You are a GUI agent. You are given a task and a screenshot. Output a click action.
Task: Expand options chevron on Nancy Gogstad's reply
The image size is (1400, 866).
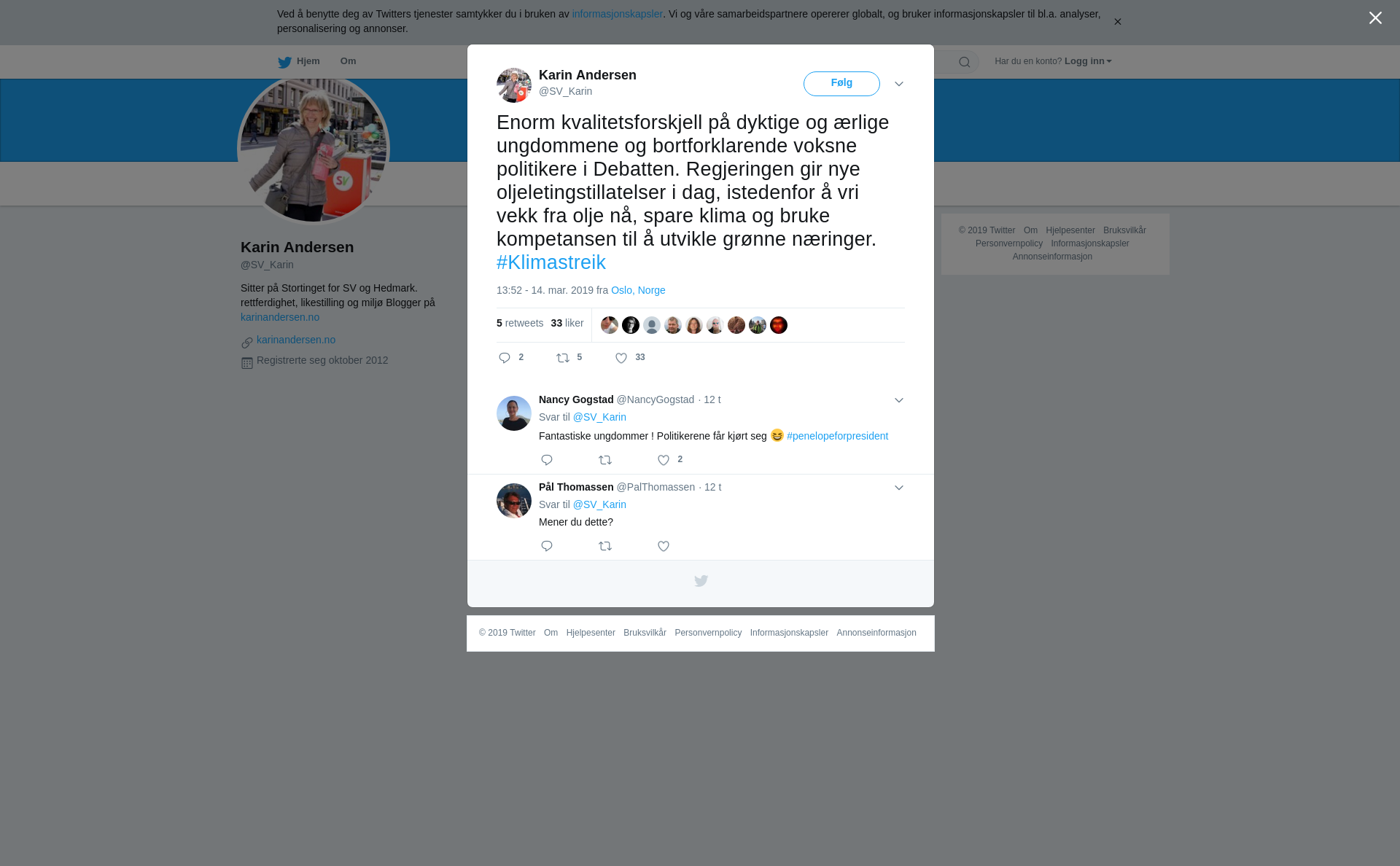tap(899, 400)
